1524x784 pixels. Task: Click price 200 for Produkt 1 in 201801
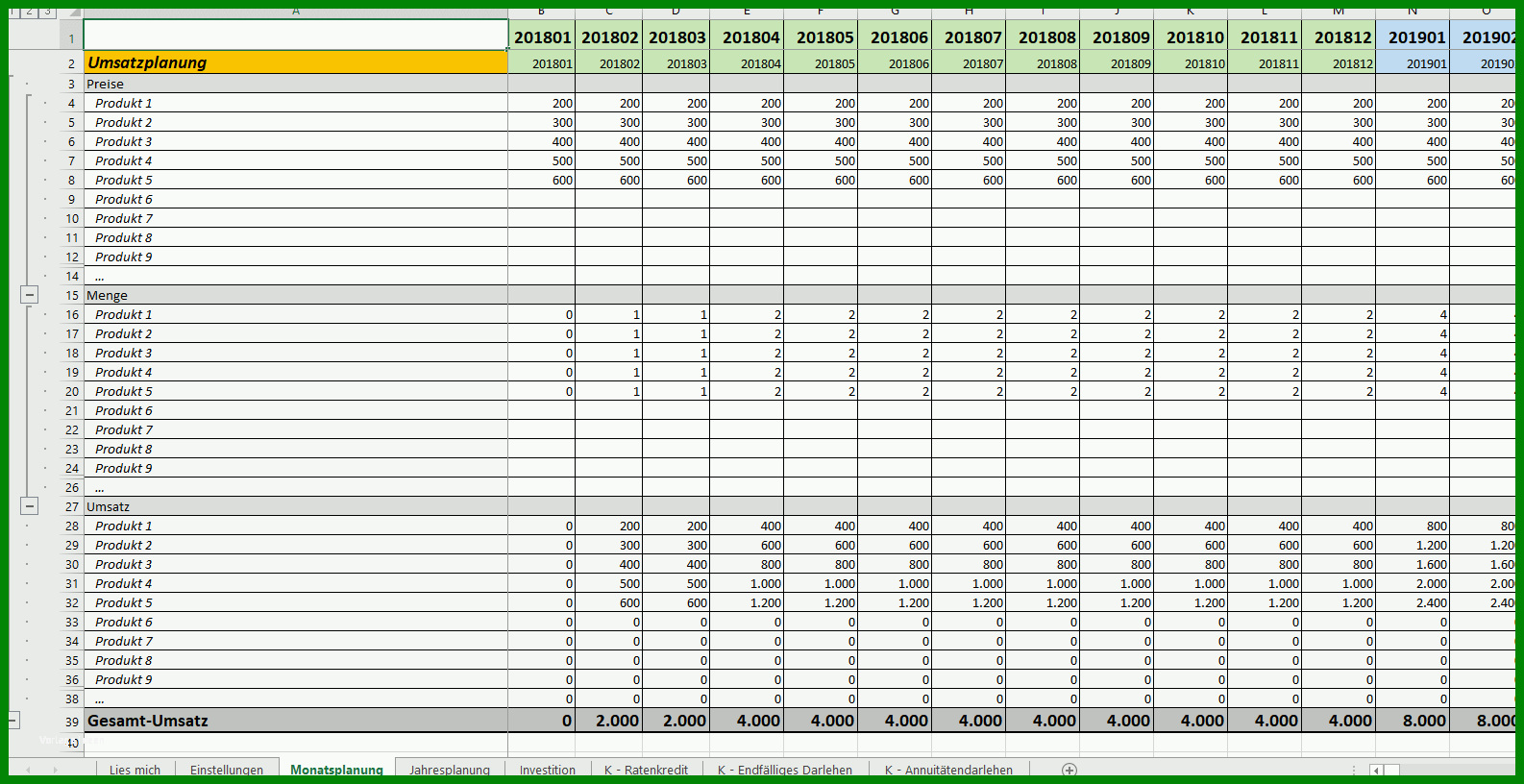click(542, 103)
